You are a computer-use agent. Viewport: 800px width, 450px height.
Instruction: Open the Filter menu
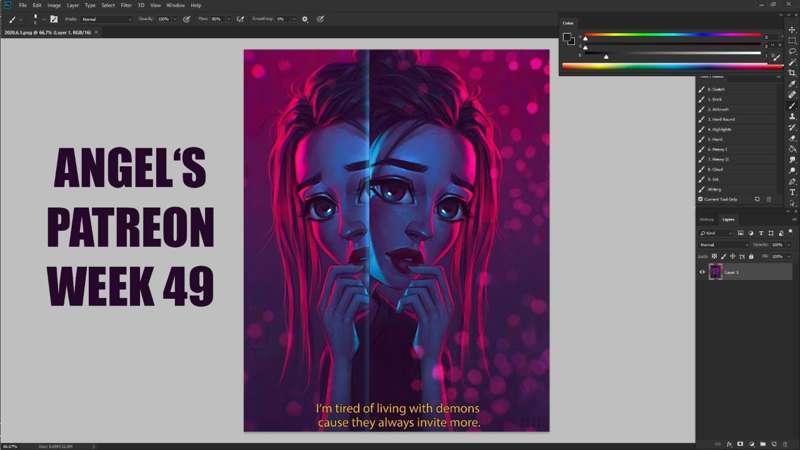point(126,5)
